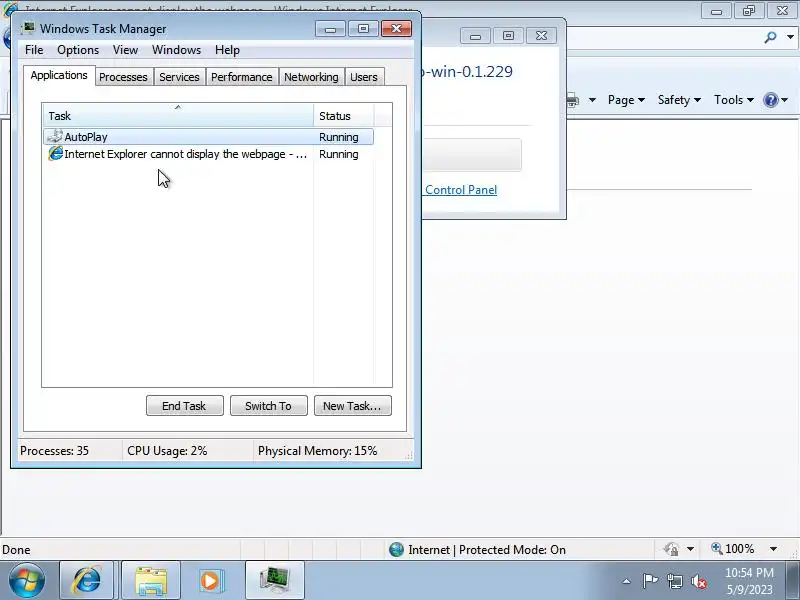
Task: Maximize the AutoPlay window
Action: point(508,36)
